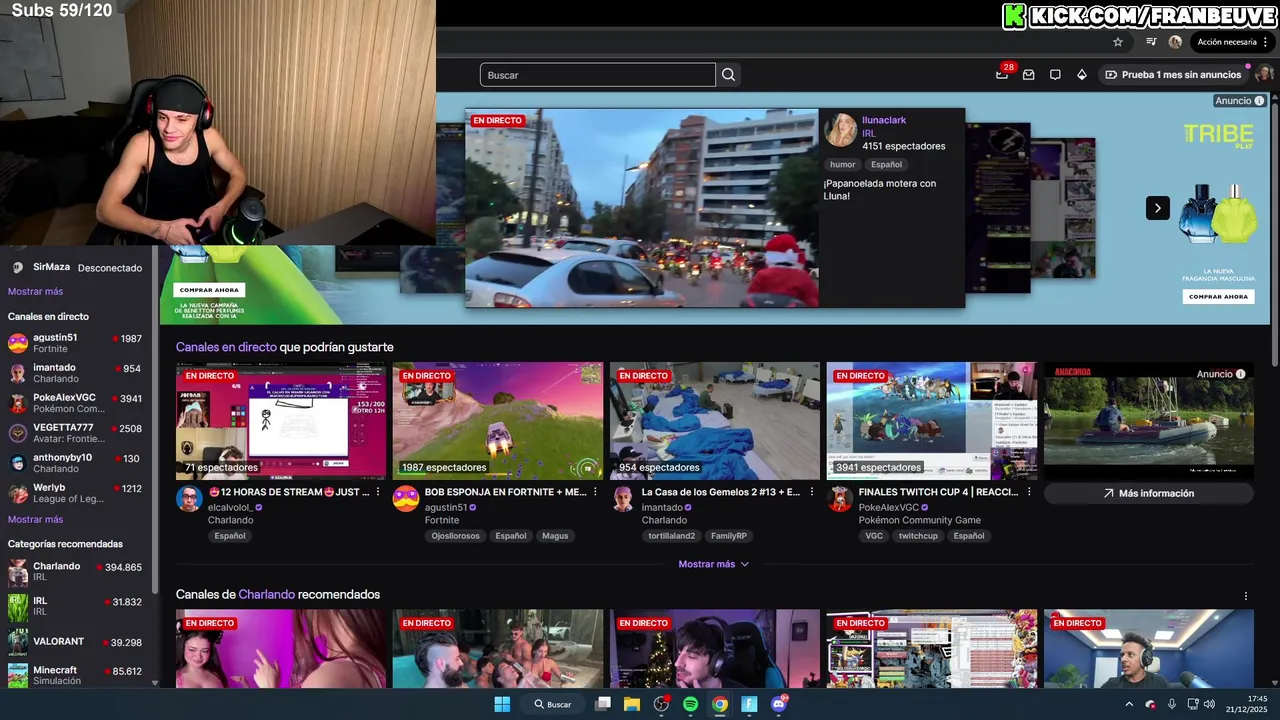Click elcalvolol_ channel avatar

[x=189, y=499]
